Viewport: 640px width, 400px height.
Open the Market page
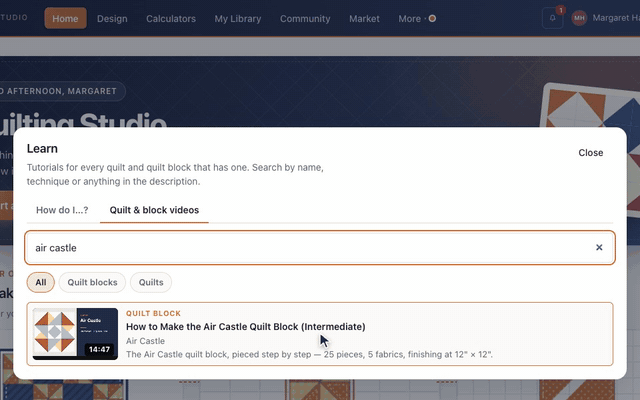[x=364, y=19]
